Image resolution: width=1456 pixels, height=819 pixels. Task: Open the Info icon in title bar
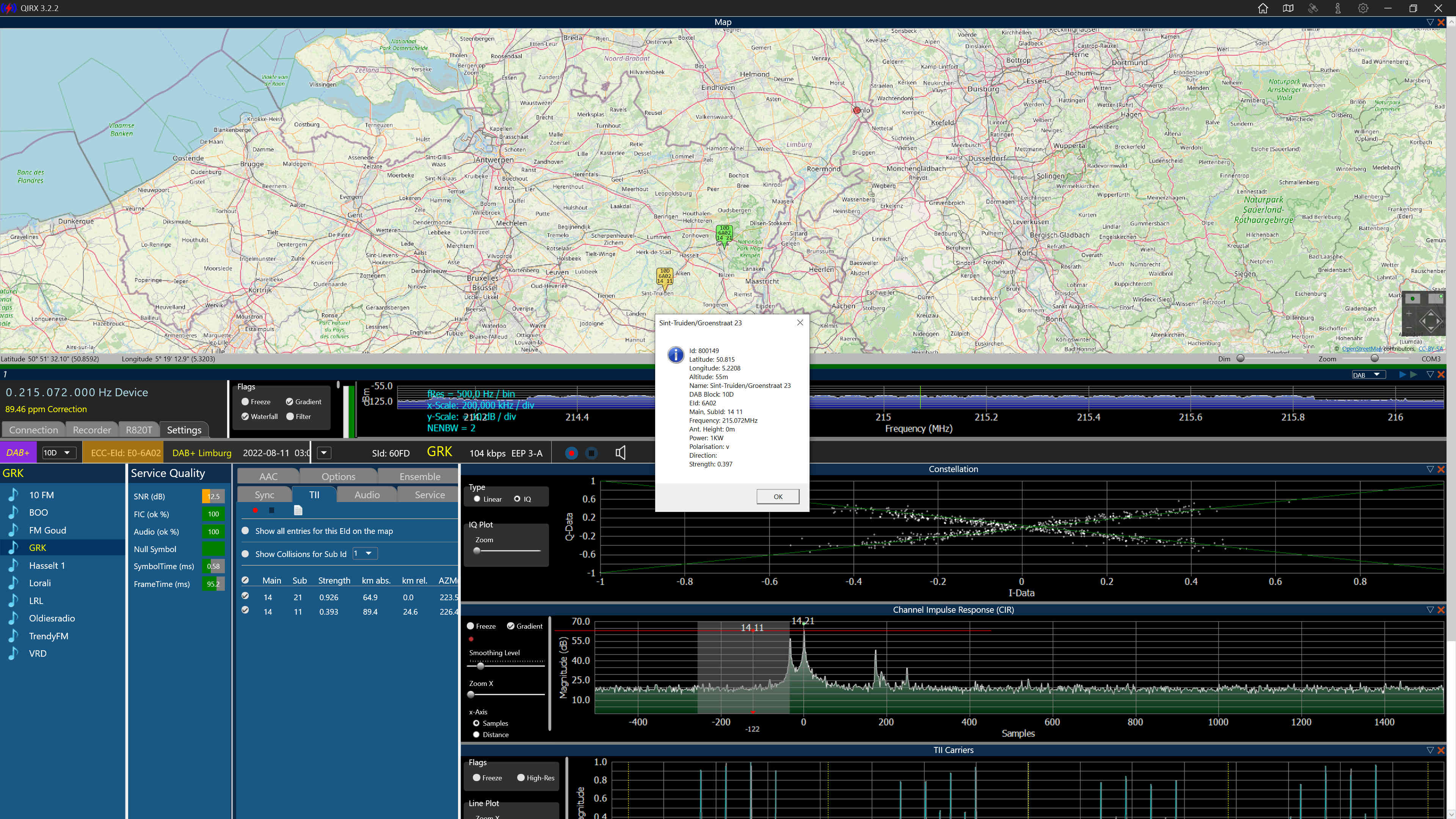[x=1338, y=8]
